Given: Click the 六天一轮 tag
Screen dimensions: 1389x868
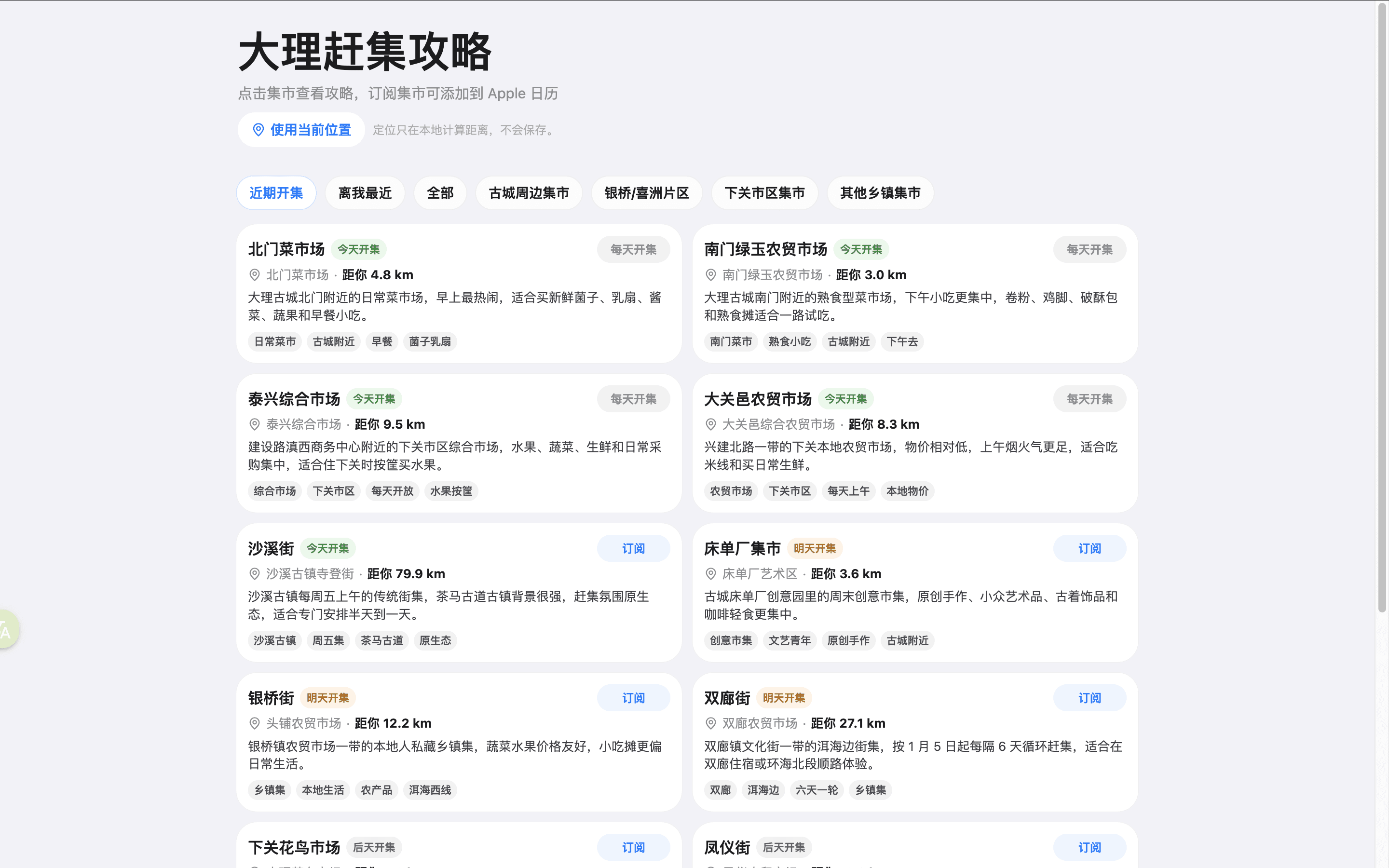Looking at the screenshot, I should pyautogui.click(x=817, y=790).
